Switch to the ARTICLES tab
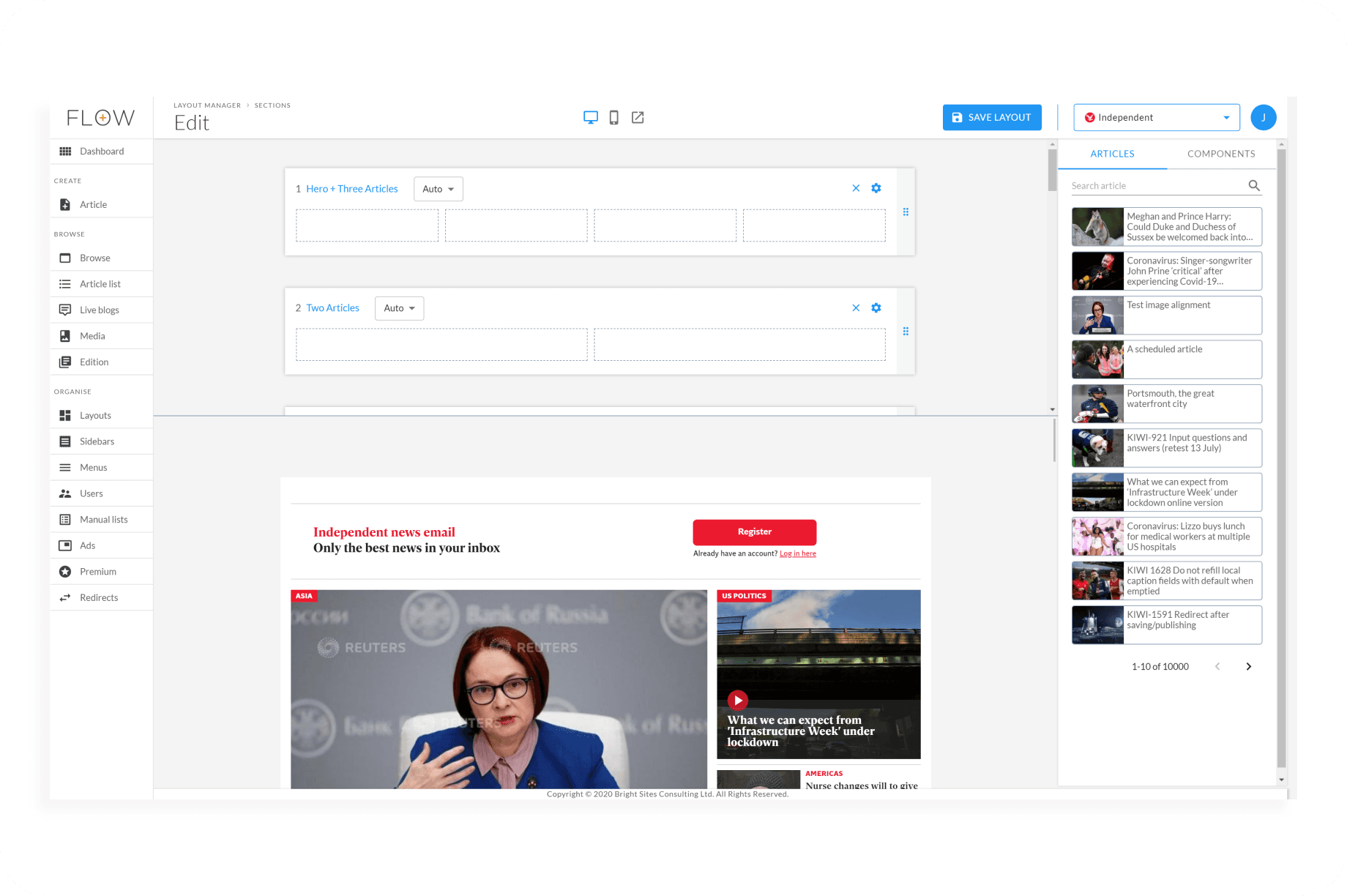Viewport: 1347px width, 896px height. 1112,154
